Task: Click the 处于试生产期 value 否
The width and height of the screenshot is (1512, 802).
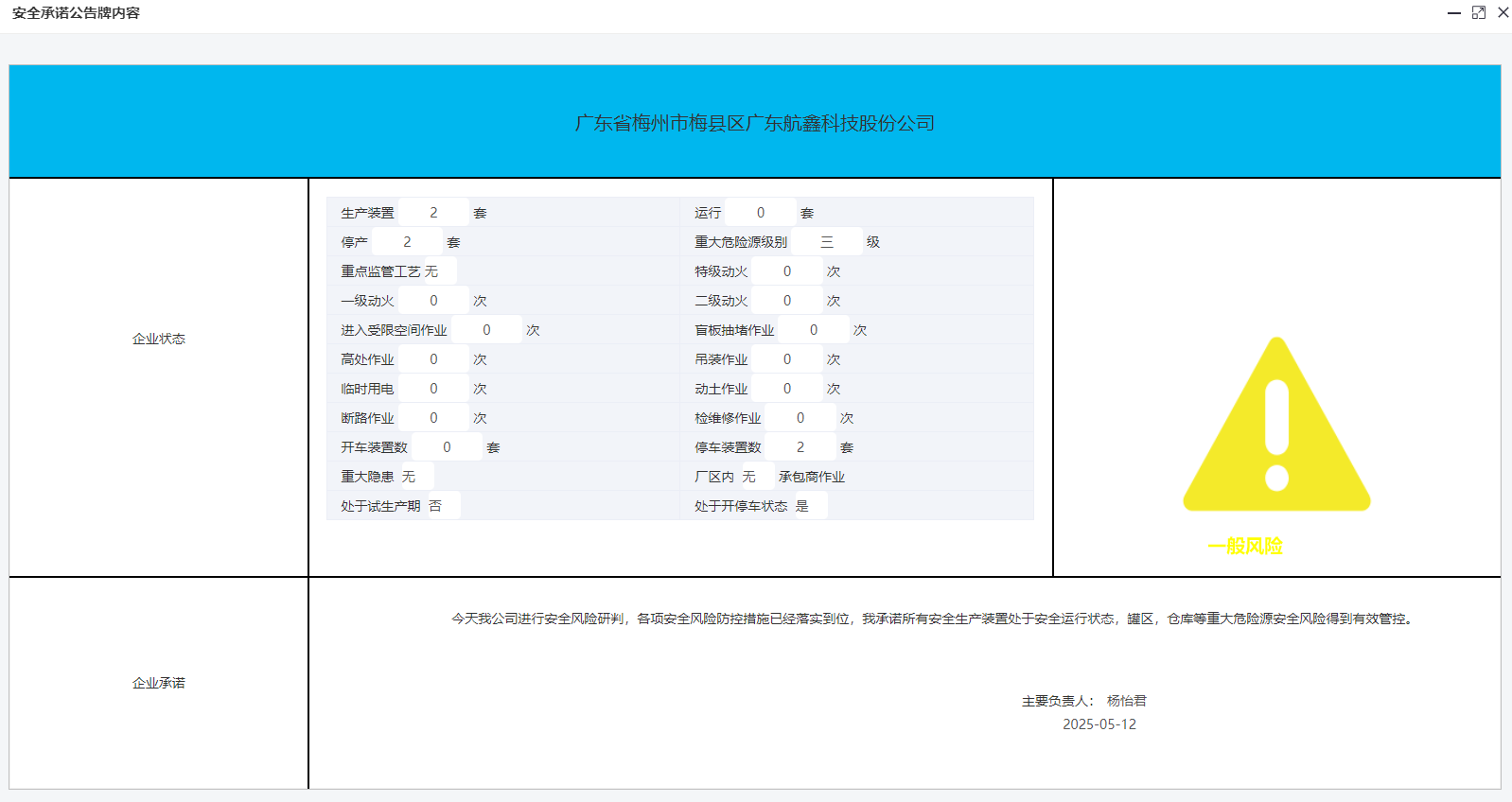Action: 443,506
